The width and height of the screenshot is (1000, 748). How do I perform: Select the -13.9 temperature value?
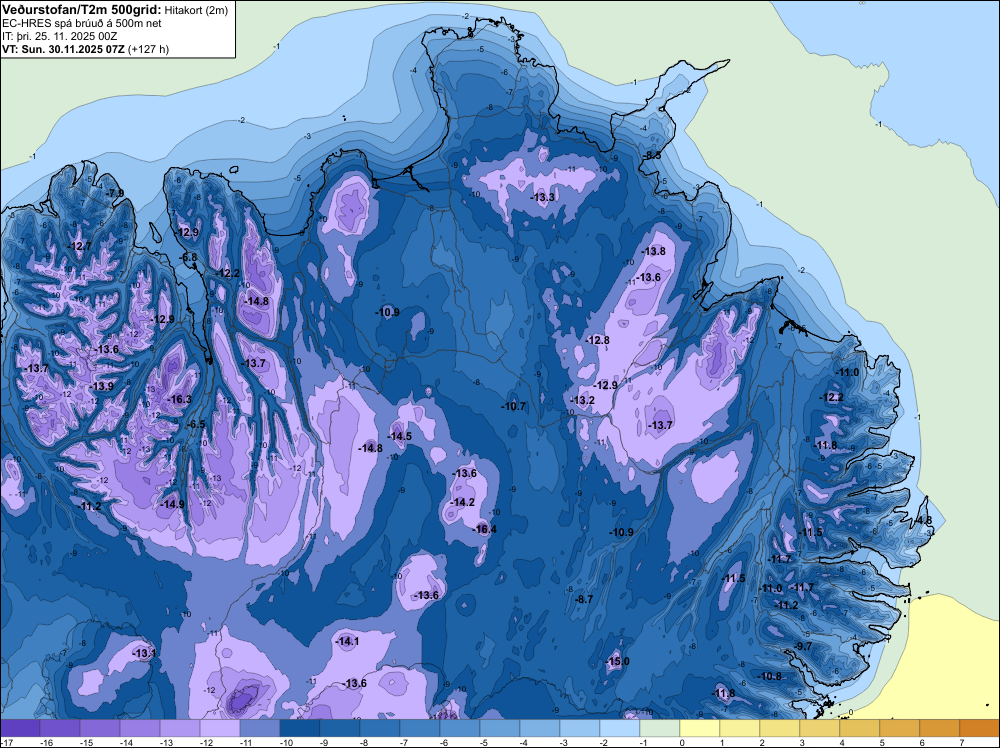(101, 386)
